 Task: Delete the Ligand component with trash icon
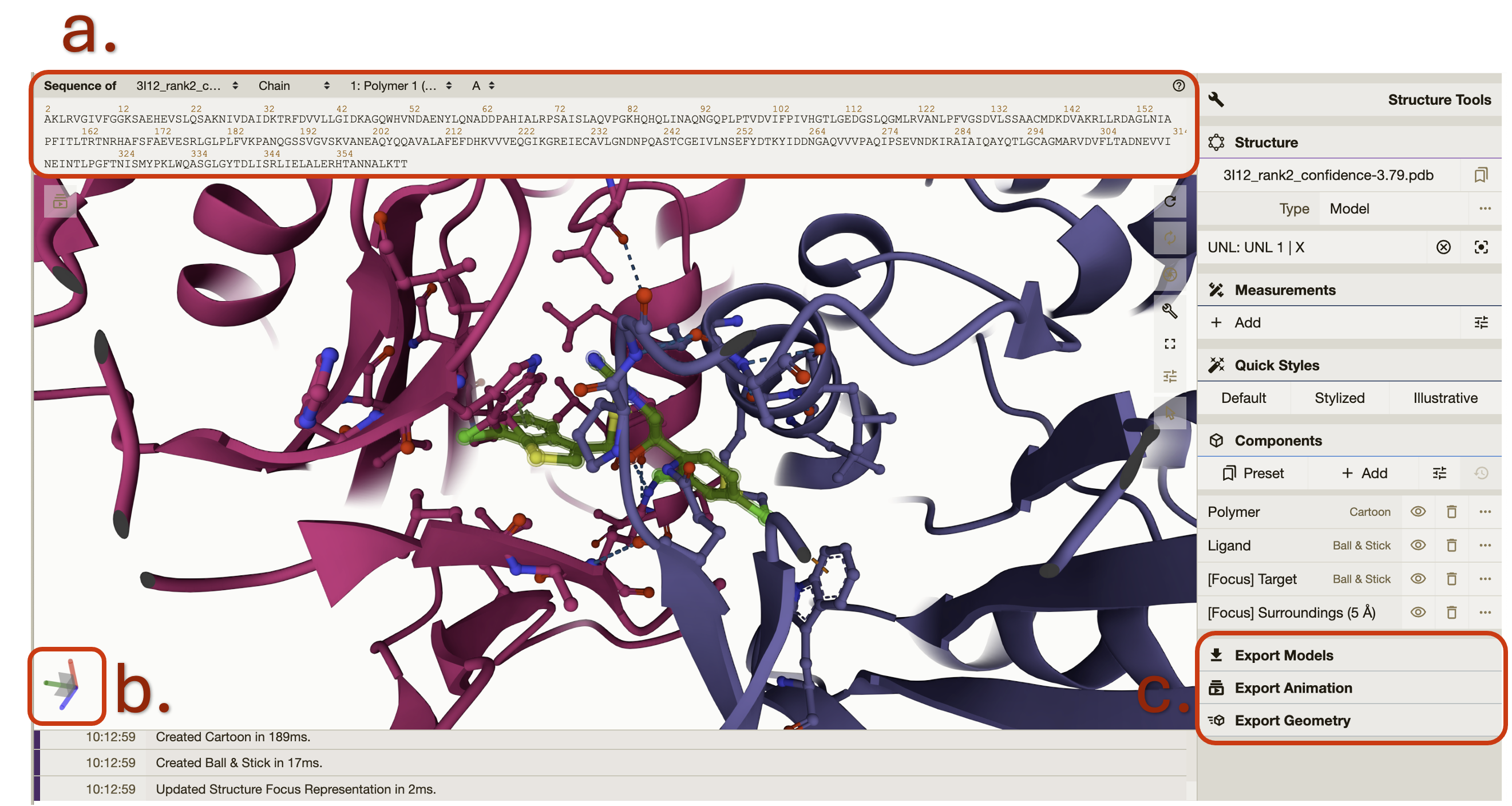[1451, 546]
